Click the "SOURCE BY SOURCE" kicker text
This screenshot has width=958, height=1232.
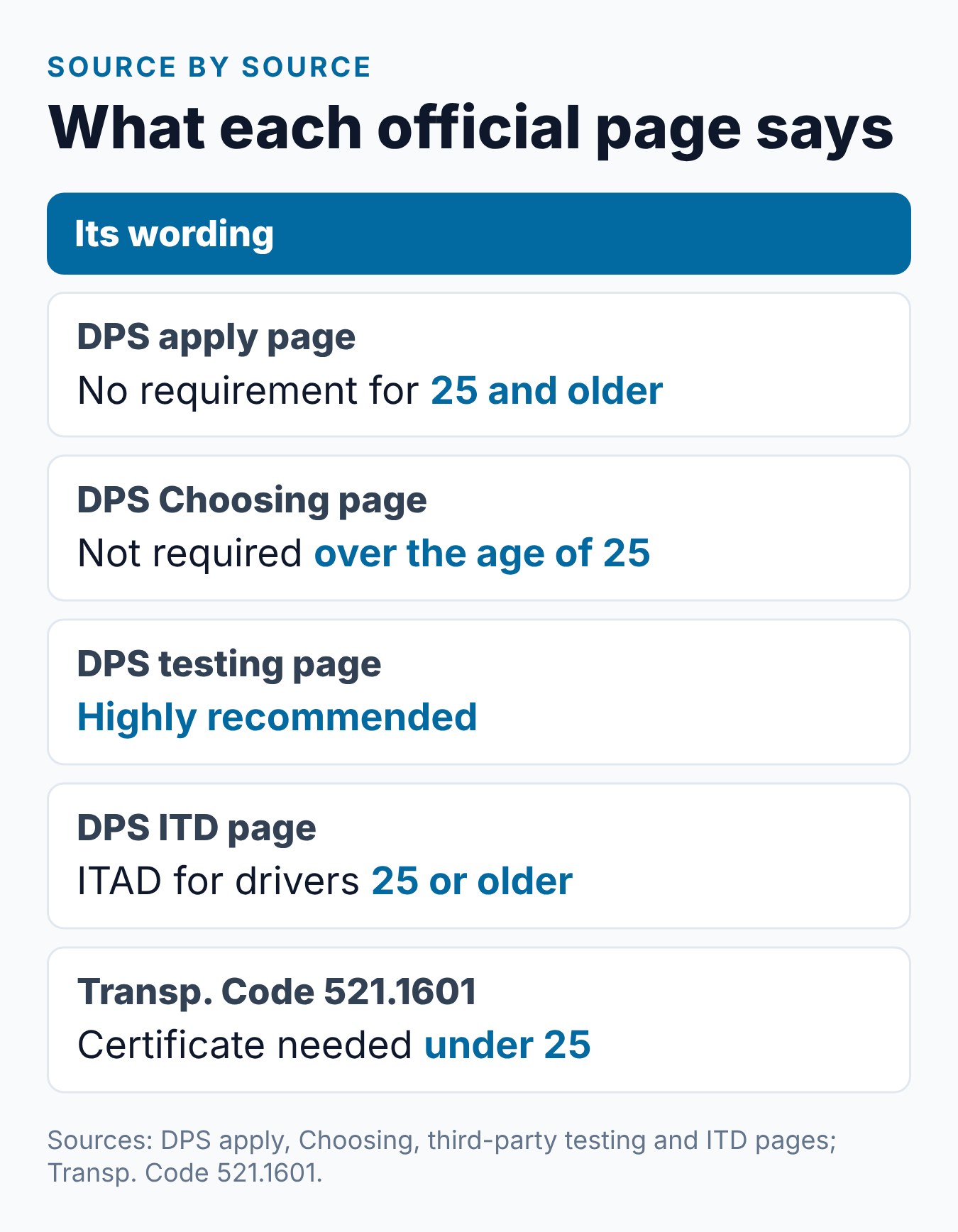coord(209,67)
